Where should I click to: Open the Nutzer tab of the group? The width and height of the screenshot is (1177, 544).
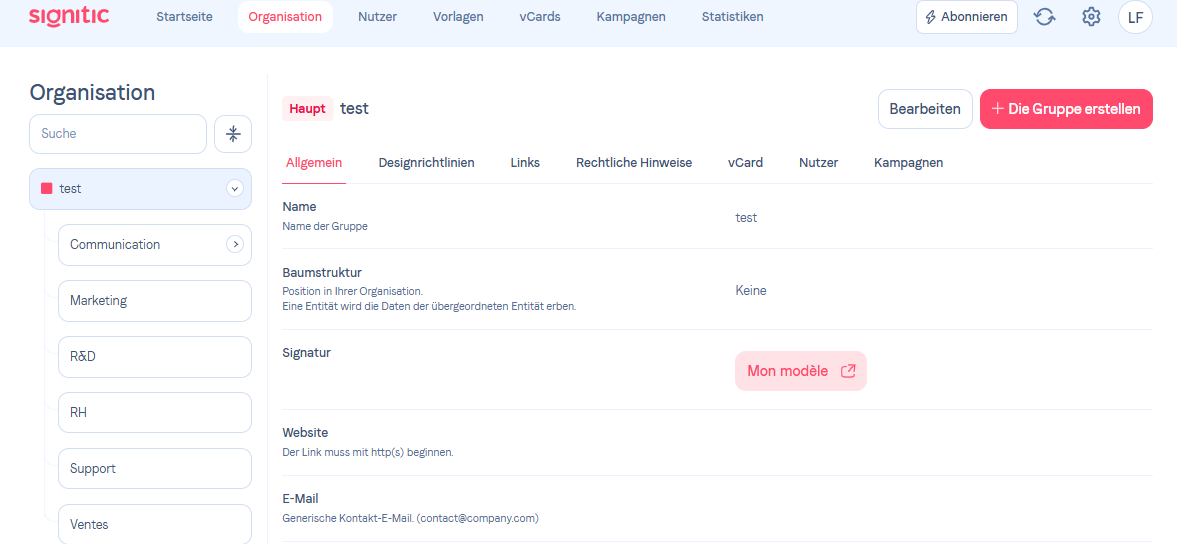click(x=818, y=163)
